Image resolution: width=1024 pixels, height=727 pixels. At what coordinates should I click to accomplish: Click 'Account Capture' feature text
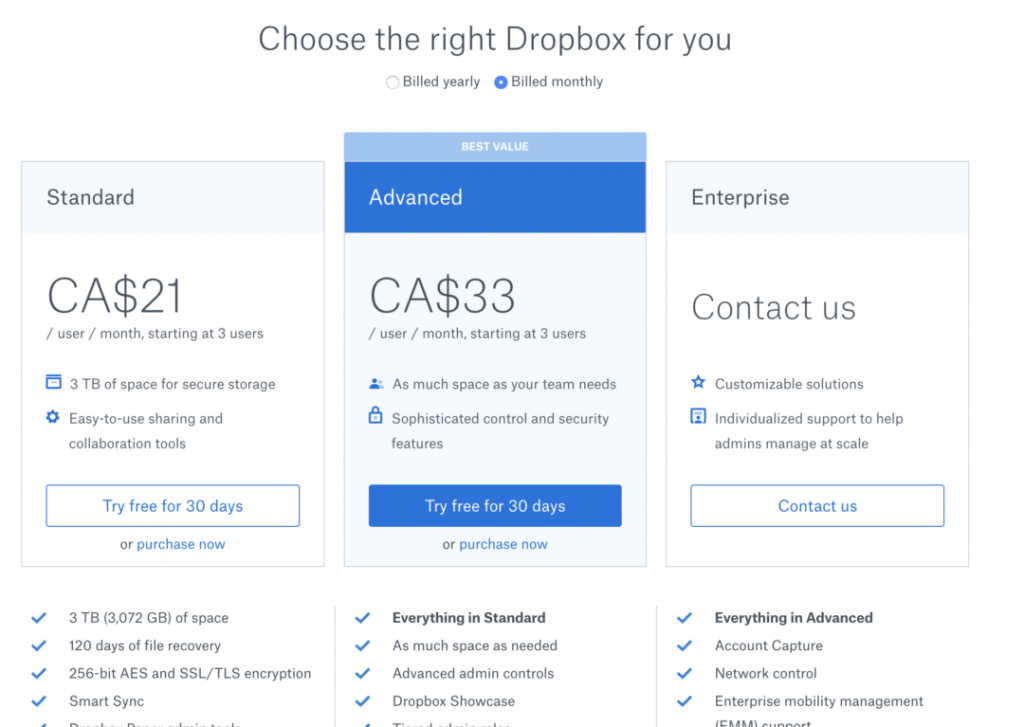769,645
